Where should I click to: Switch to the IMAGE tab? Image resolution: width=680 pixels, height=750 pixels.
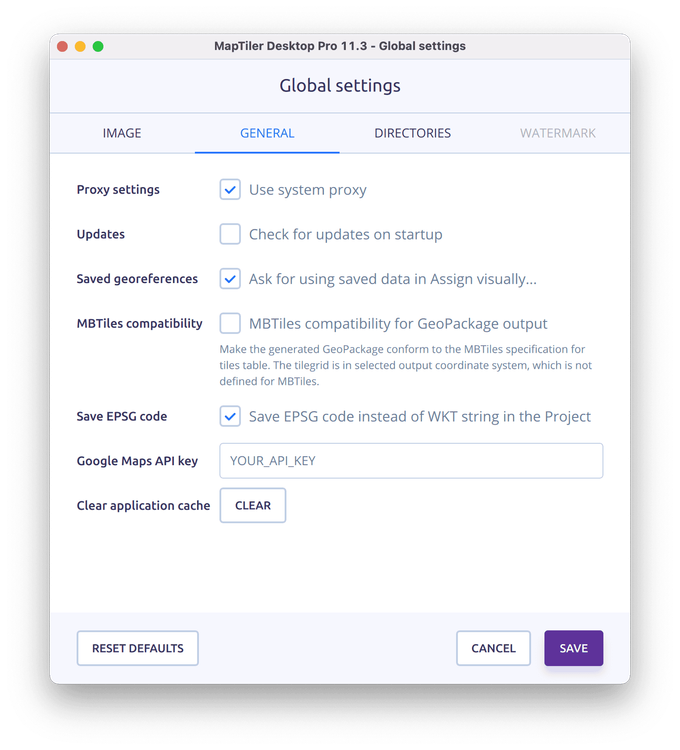coord(122,133)
